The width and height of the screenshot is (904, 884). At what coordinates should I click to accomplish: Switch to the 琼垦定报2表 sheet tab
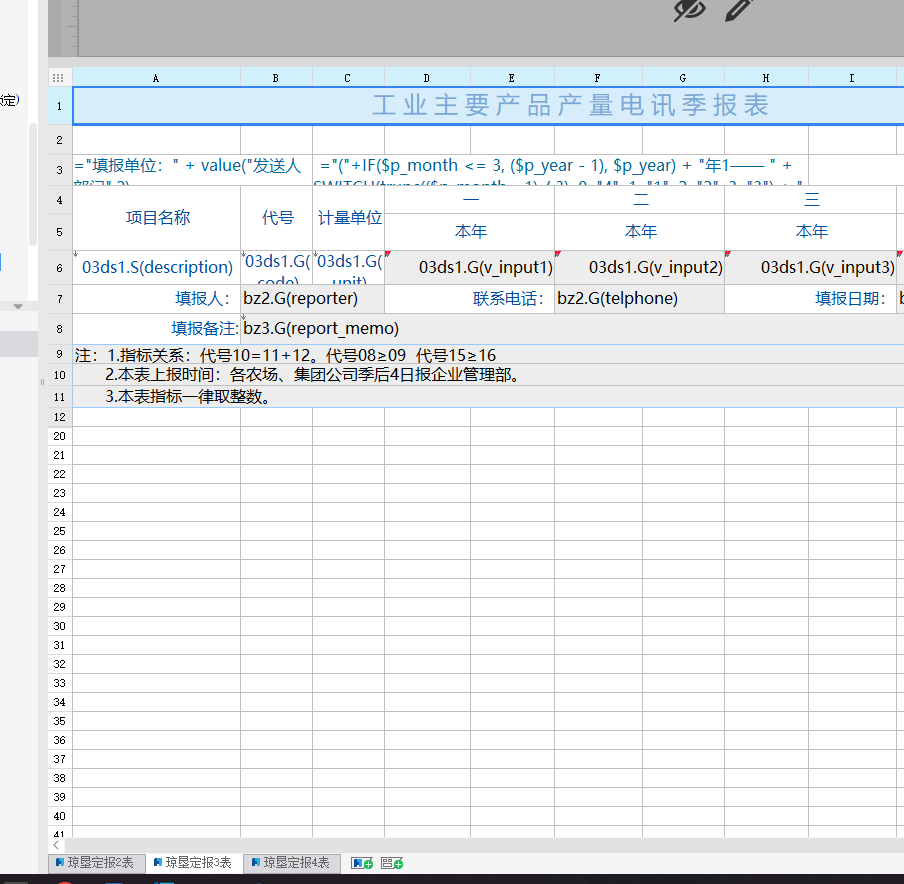point(95,863)
